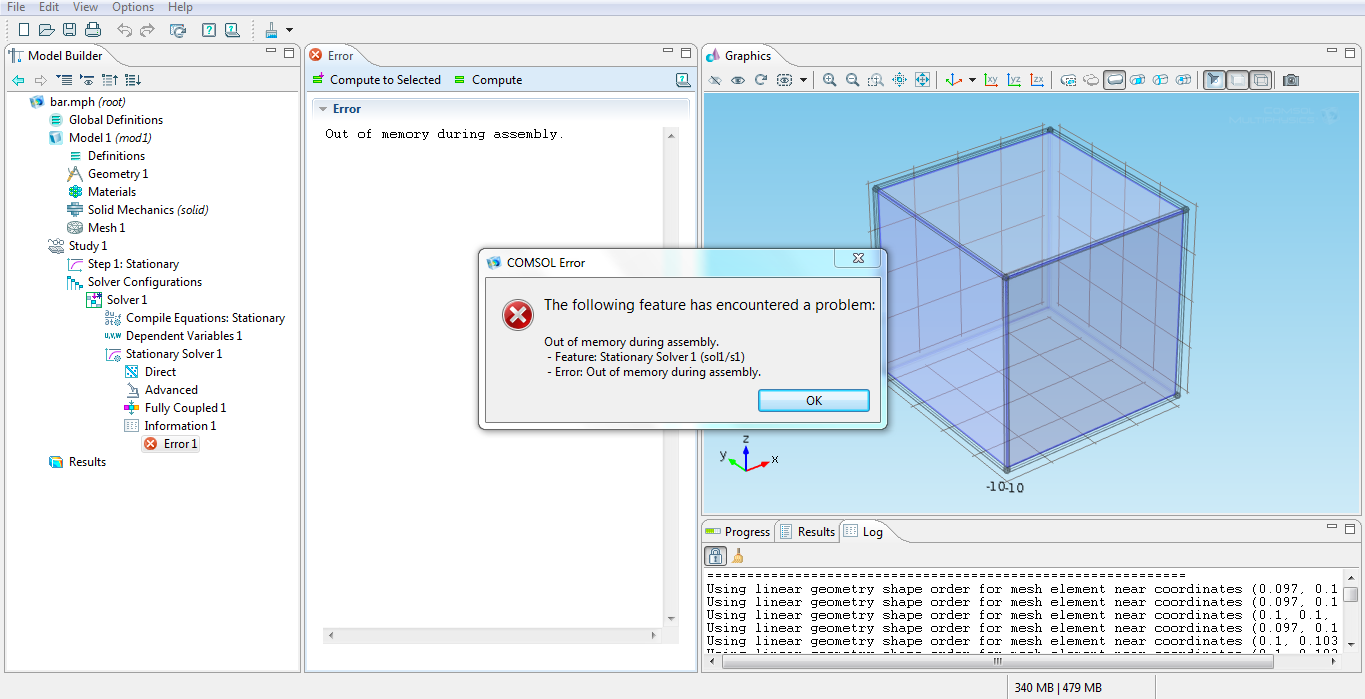Click the Zoom Selected icon in Graphics
Screen dimensions: 1365x699
(899, 80)
